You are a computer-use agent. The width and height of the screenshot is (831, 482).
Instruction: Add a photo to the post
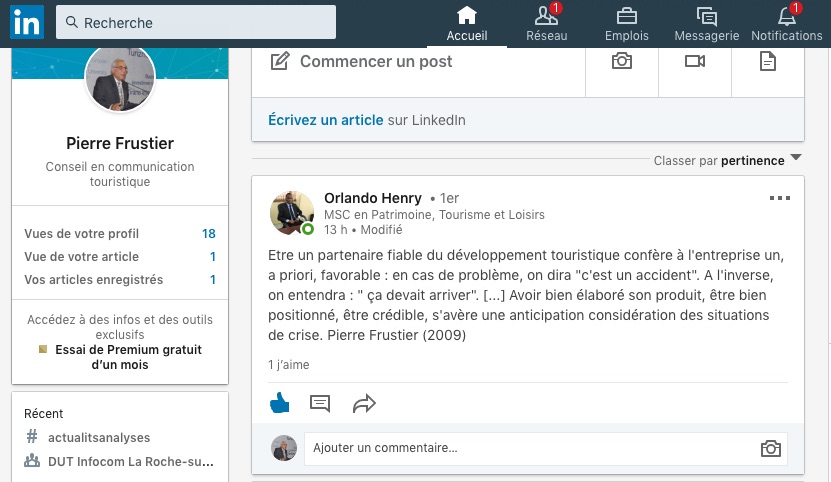pos(622,61)
